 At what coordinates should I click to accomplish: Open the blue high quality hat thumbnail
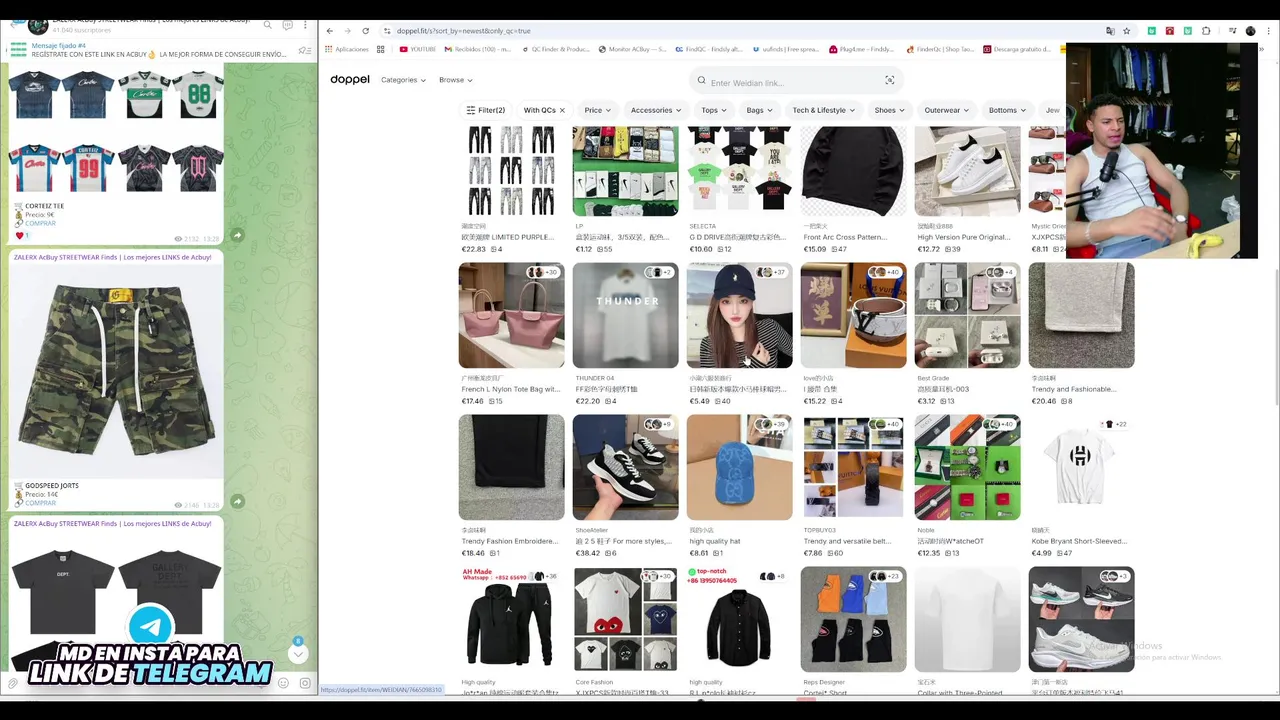point(739,467)
